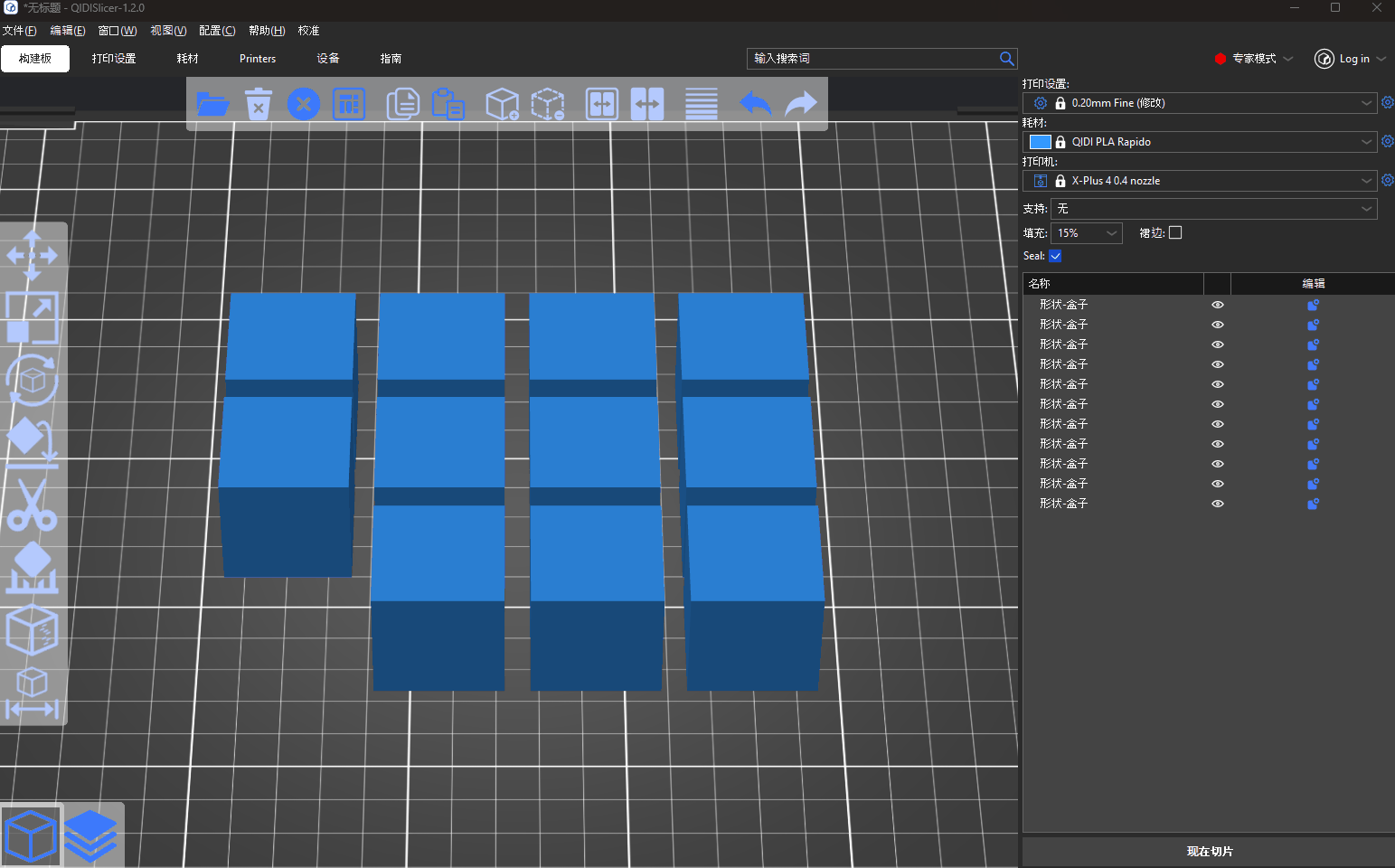Select the Place on face tool

(33, 442)
